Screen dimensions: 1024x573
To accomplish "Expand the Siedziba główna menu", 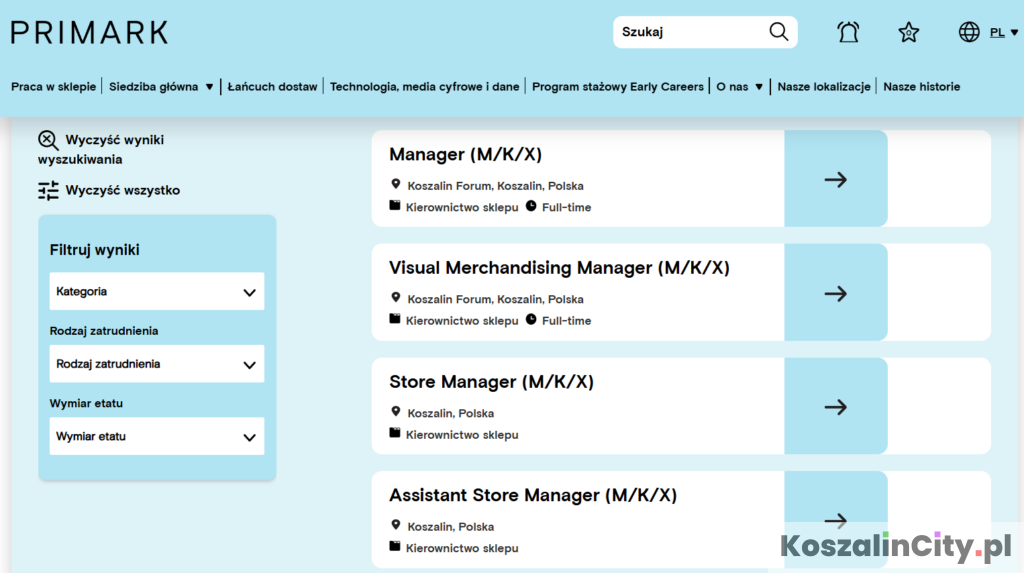I will click(x=161, y=87).
